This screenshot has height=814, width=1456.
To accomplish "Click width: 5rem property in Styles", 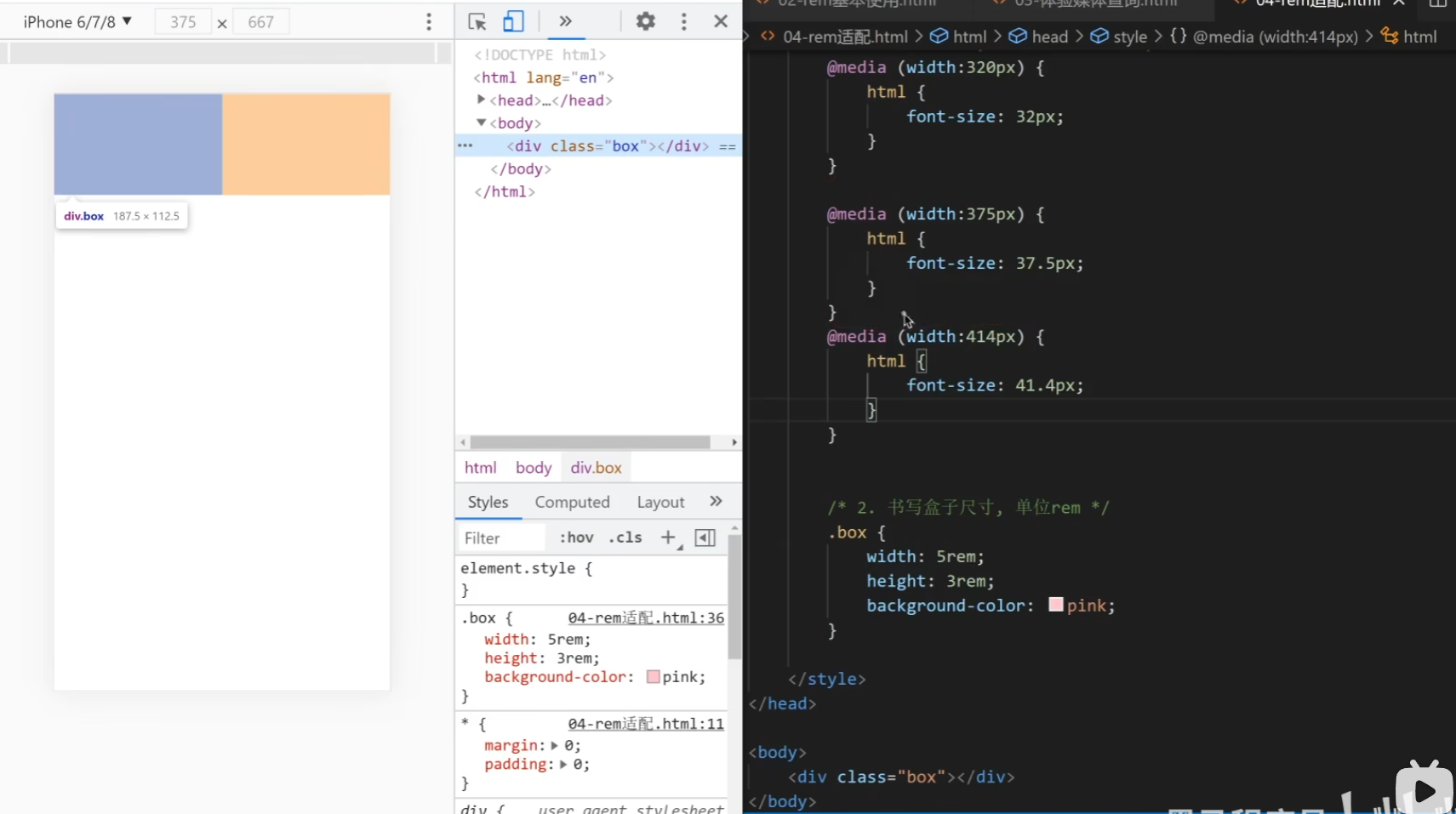I will coord(537,640).
